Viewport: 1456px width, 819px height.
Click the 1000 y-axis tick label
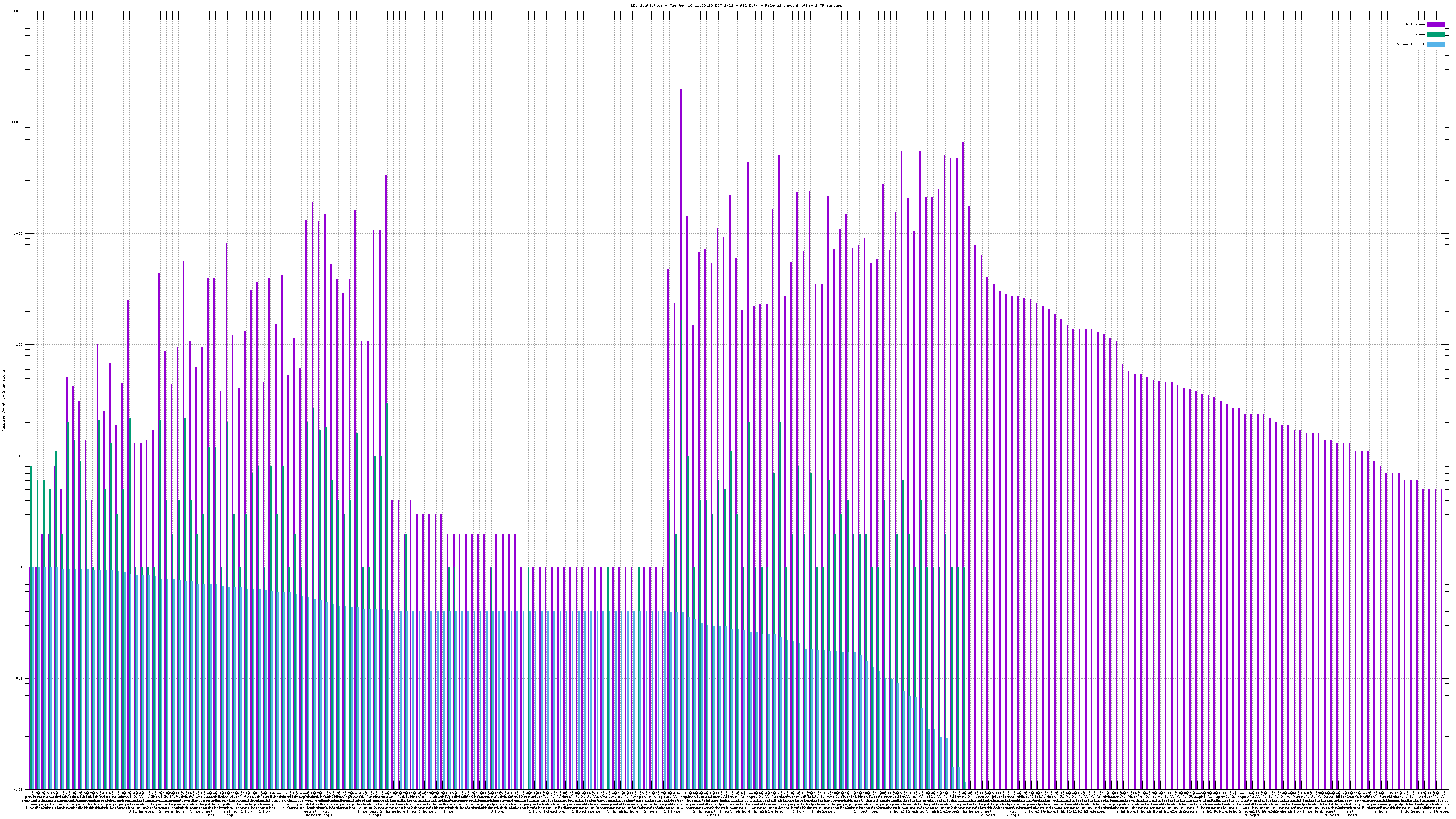pos(19,233)
